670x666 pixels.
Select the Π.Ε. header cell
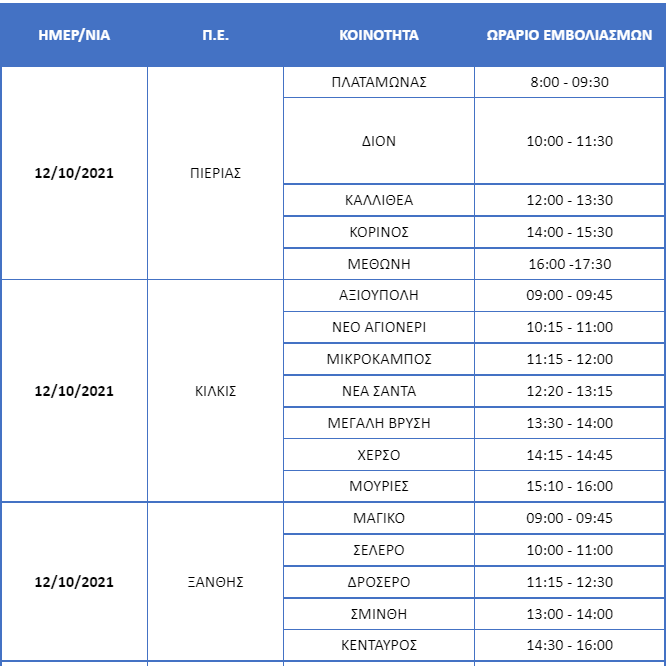tap(215, 35)
